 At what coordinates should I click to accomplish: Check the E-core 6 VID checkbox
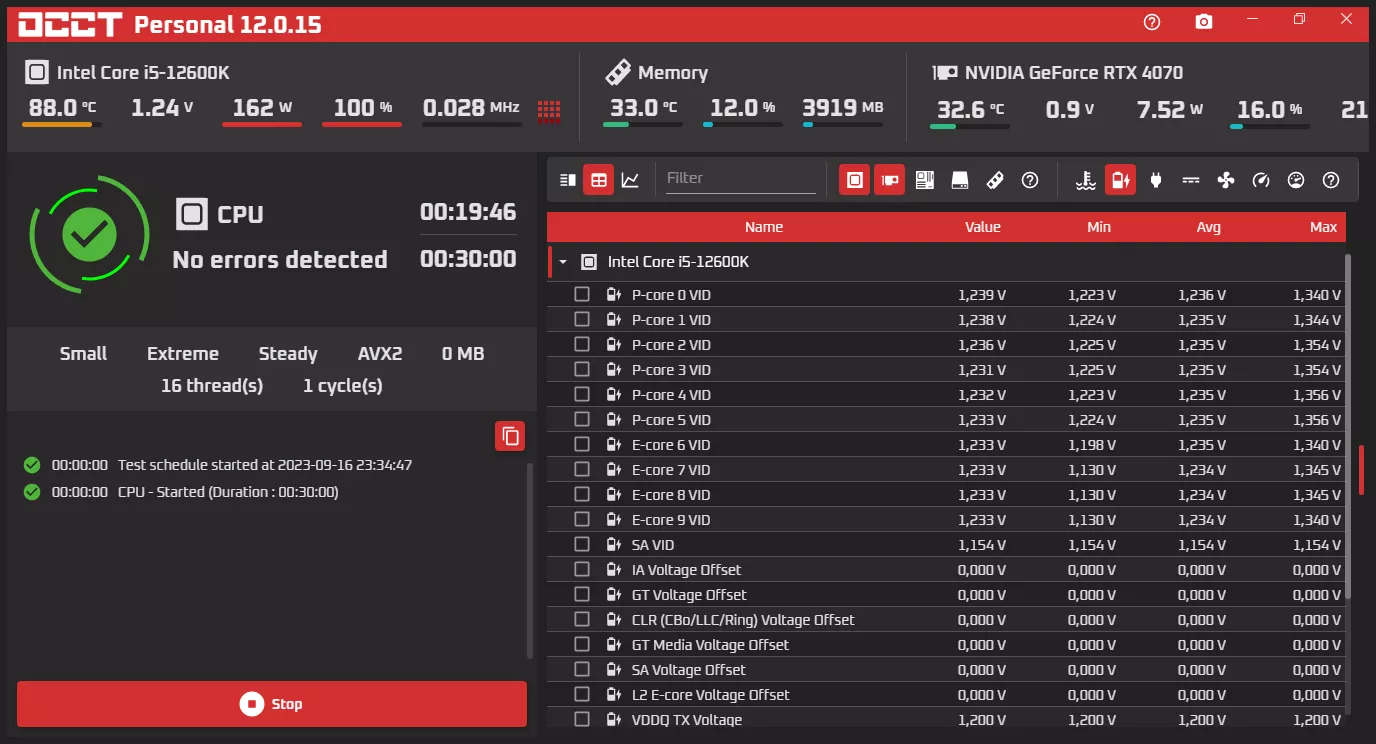coord(582,445)
